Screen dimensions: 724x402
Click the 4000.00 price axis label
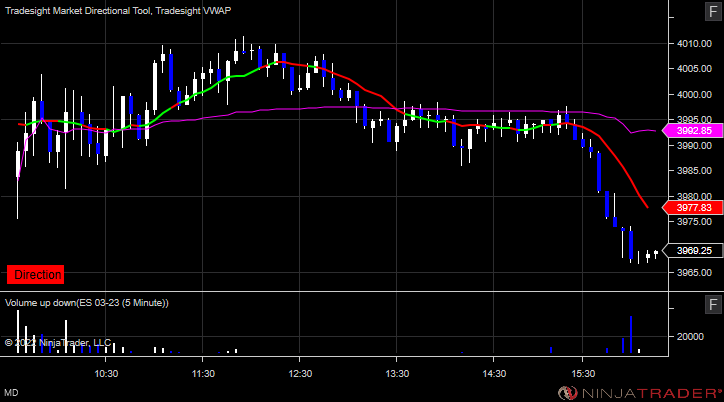point(694,95)
